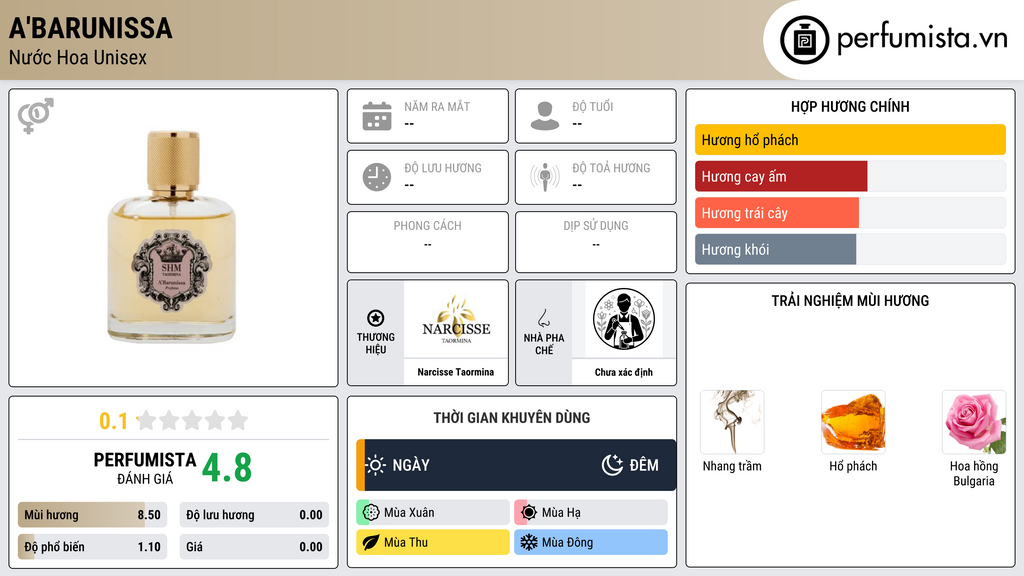This screenshot has width=1024, height=576.
Task: Click the person icon beside Độ tuổi
Action: click(545, 116)
